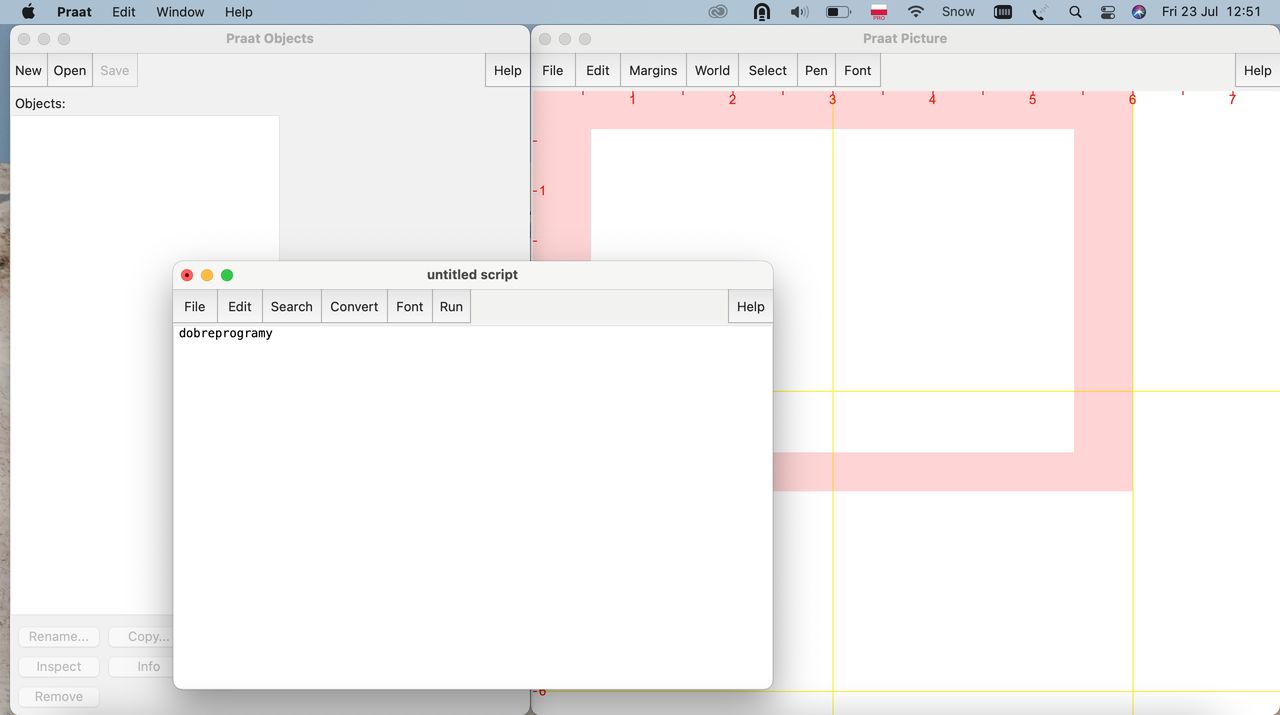Open Edit menu in Praat Picture window
Screen dimensions: 1280x715
(x=598, y=70)
